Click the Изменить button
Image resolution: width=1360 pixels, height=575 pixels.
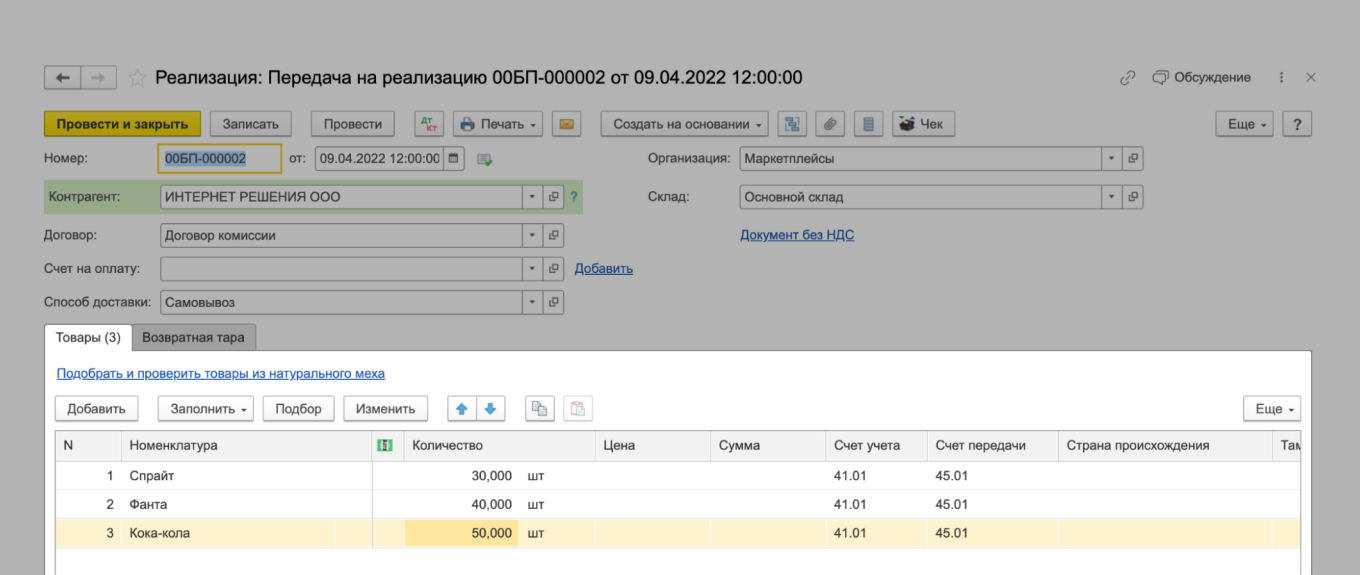click(385, 408)
